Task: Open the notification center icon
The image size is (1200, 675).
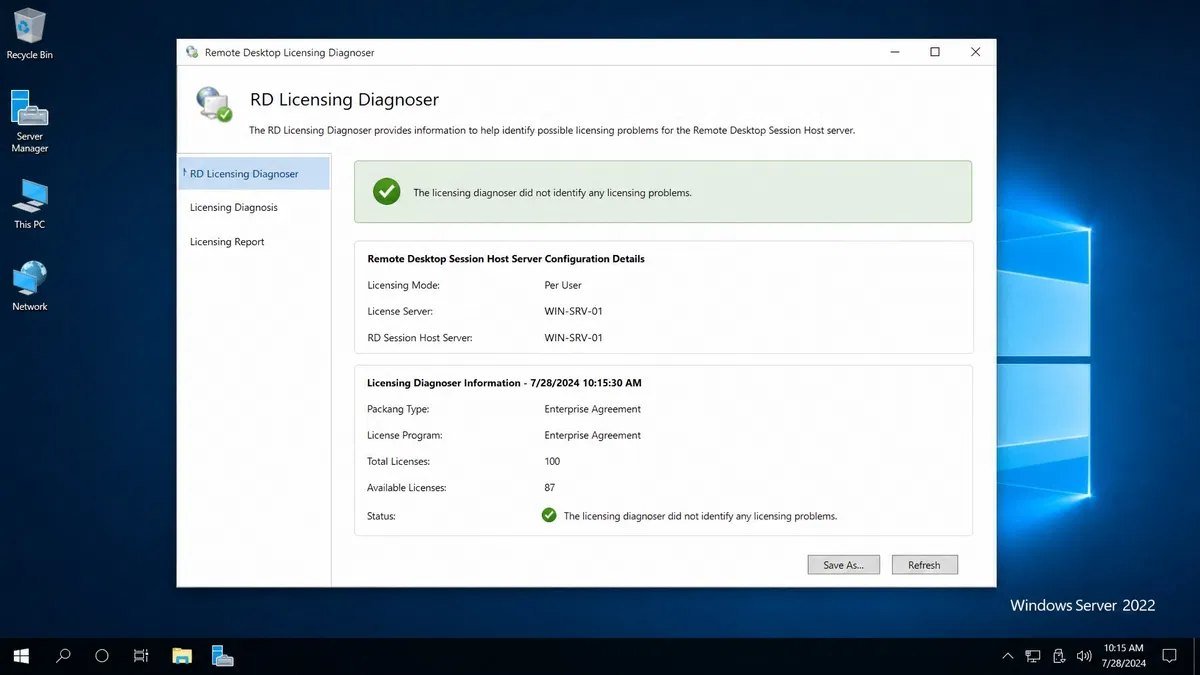Action: tap(1169, 656)
